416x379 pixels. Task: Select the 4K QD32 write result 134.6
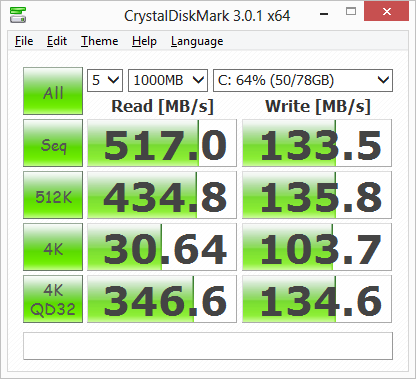317,299
